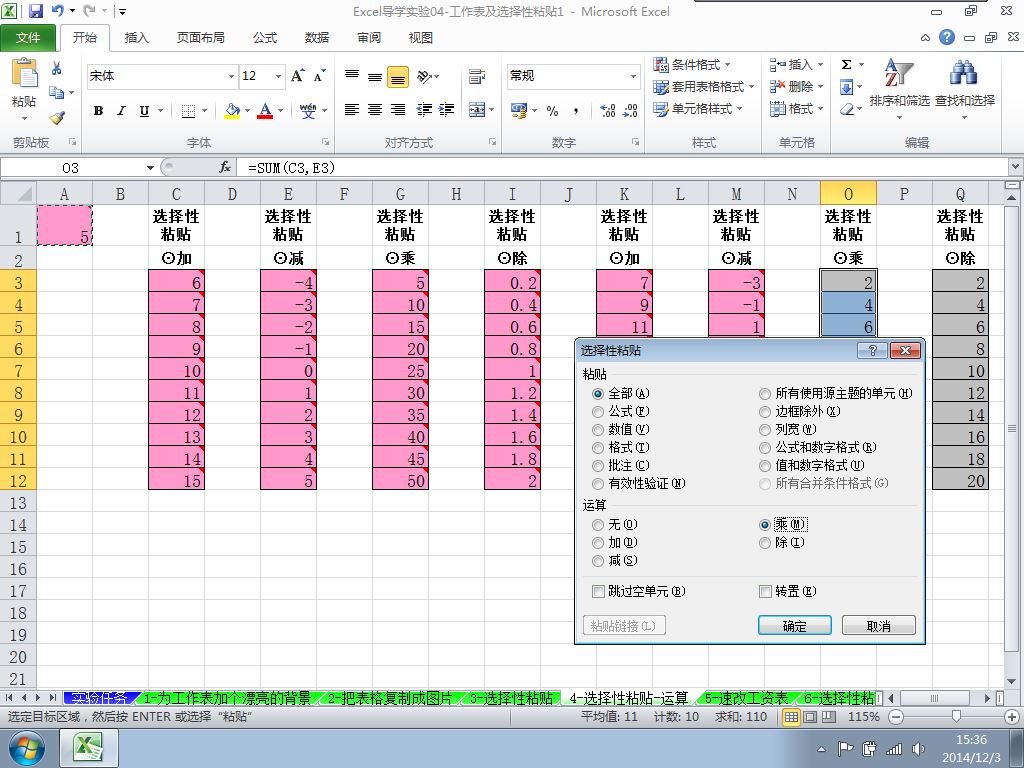Click the wrap text icon
Screen dimensions: 1024x768
(x=477, y=76)
